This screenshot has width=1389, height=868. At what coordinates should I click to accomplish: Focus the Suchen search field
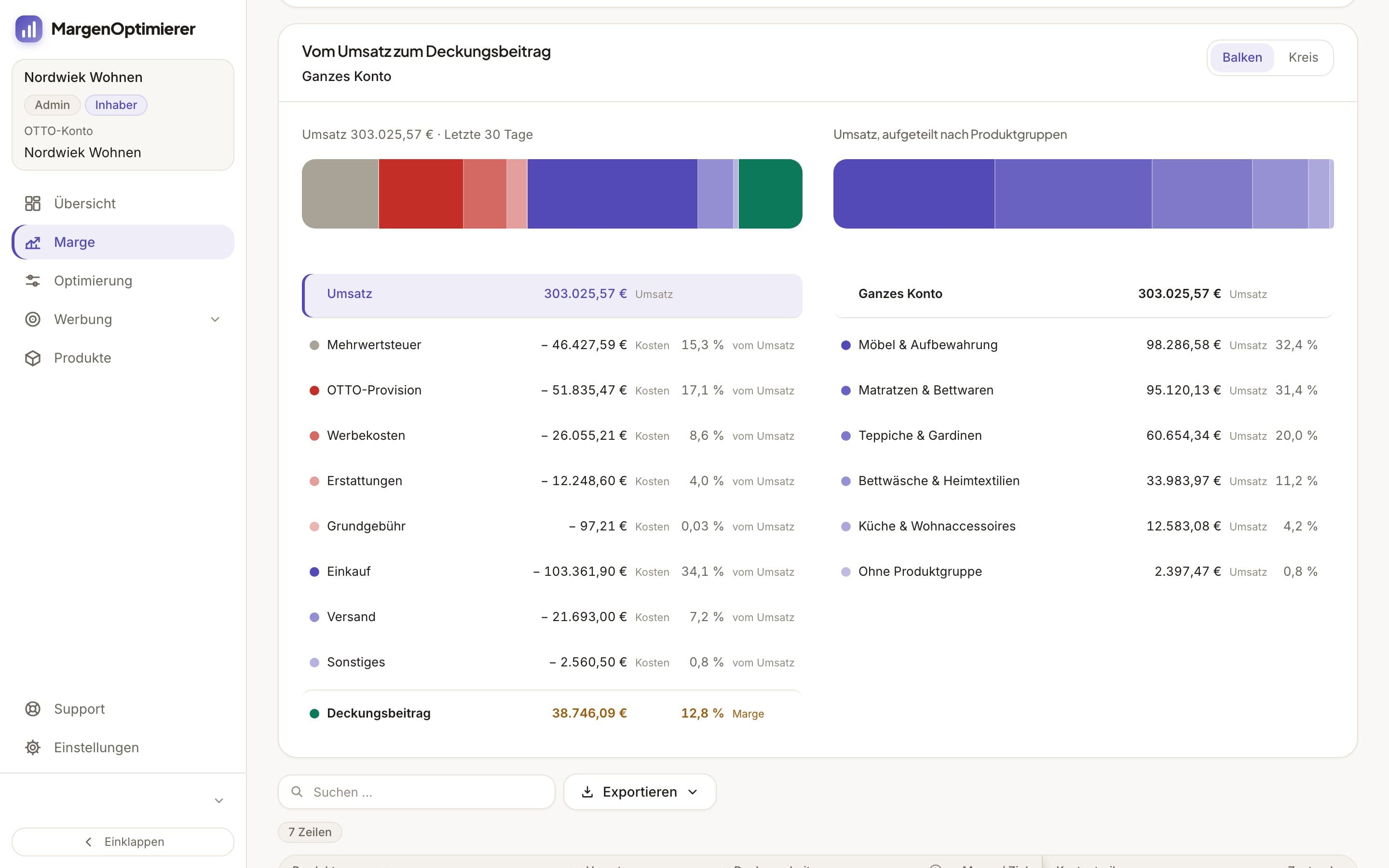[417, 792]
